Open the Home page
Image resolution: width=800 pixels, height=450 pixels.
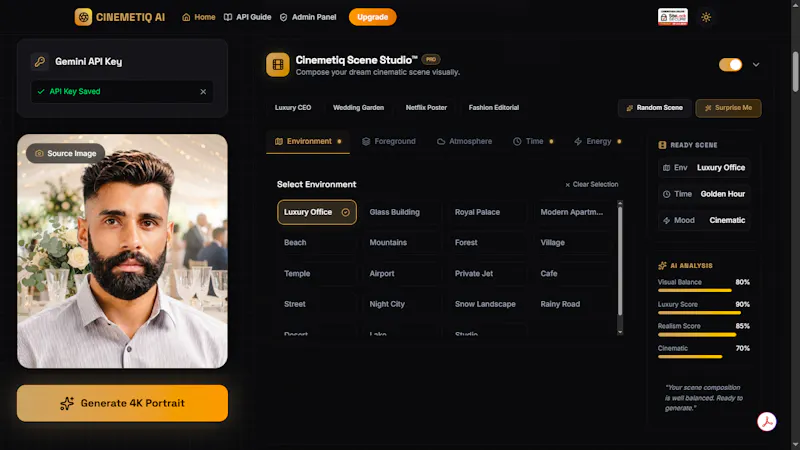(x=199, y=17)
